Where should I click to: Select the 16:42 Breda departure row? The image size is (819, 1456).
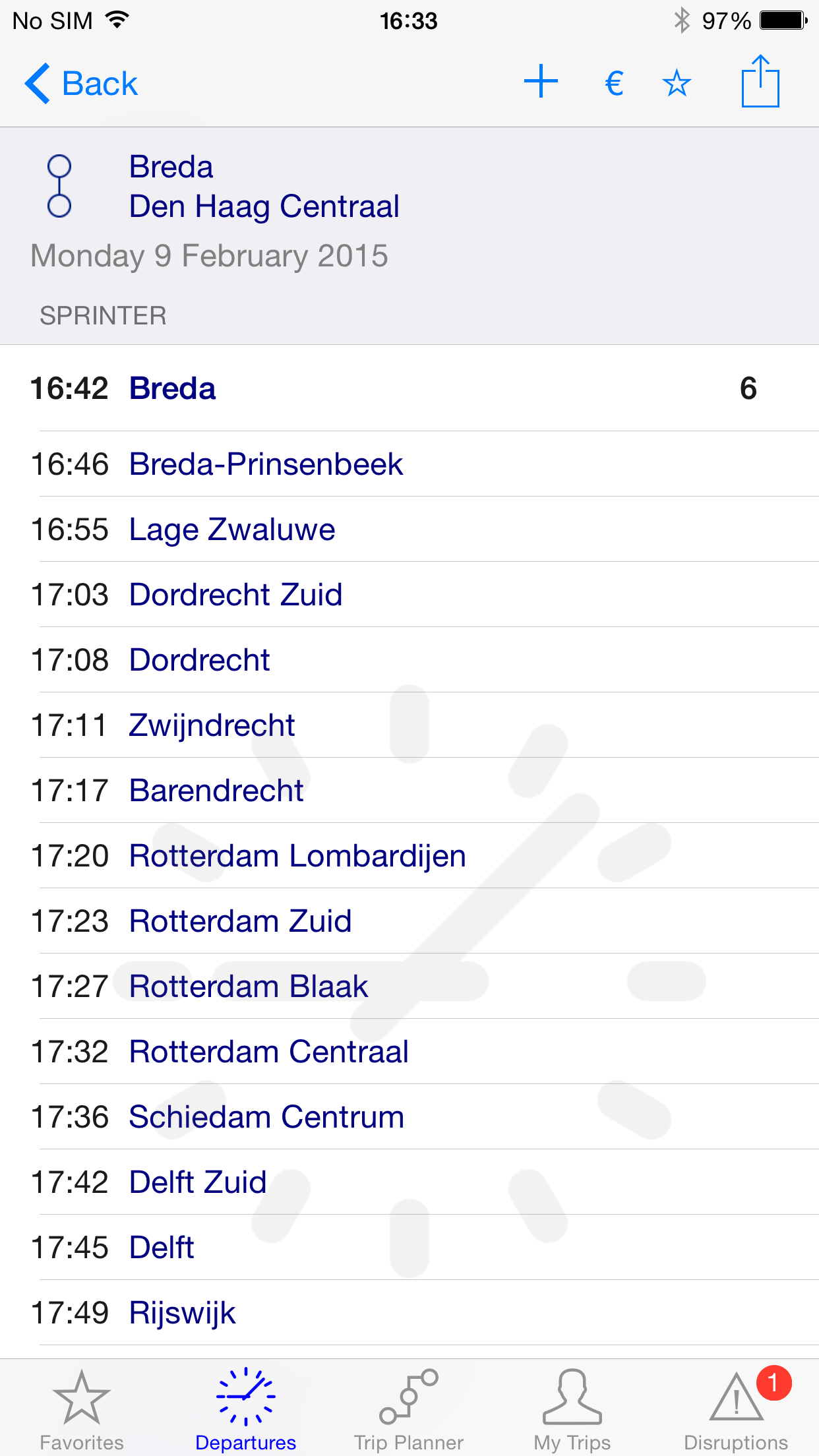point(409,388)
